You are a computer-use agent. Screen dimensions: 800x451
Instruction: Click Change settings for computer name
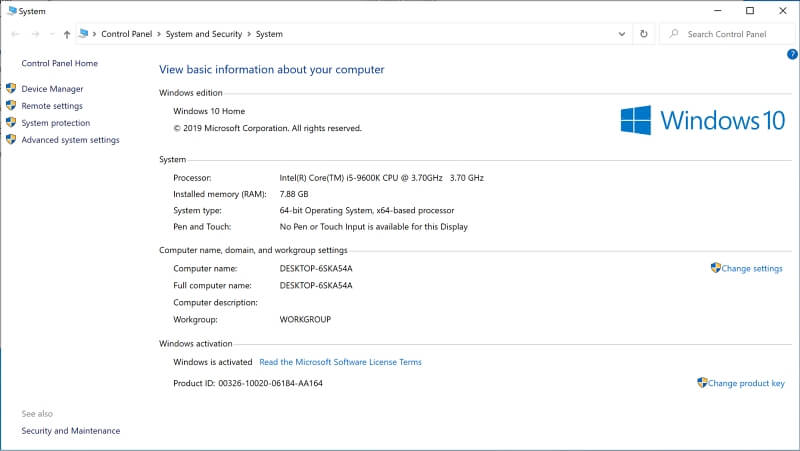(752, 268)
